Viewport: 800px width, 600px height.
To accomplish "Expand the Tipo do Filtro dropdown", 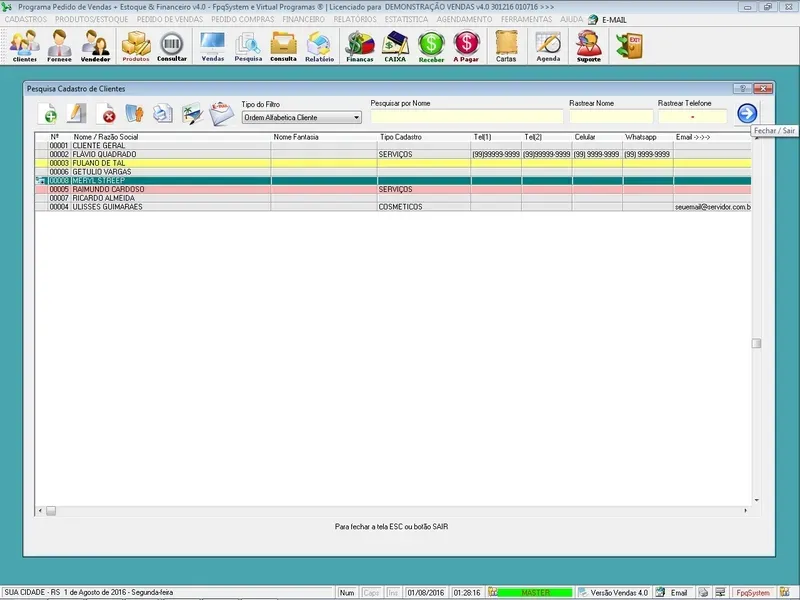I will click(355, 117).
